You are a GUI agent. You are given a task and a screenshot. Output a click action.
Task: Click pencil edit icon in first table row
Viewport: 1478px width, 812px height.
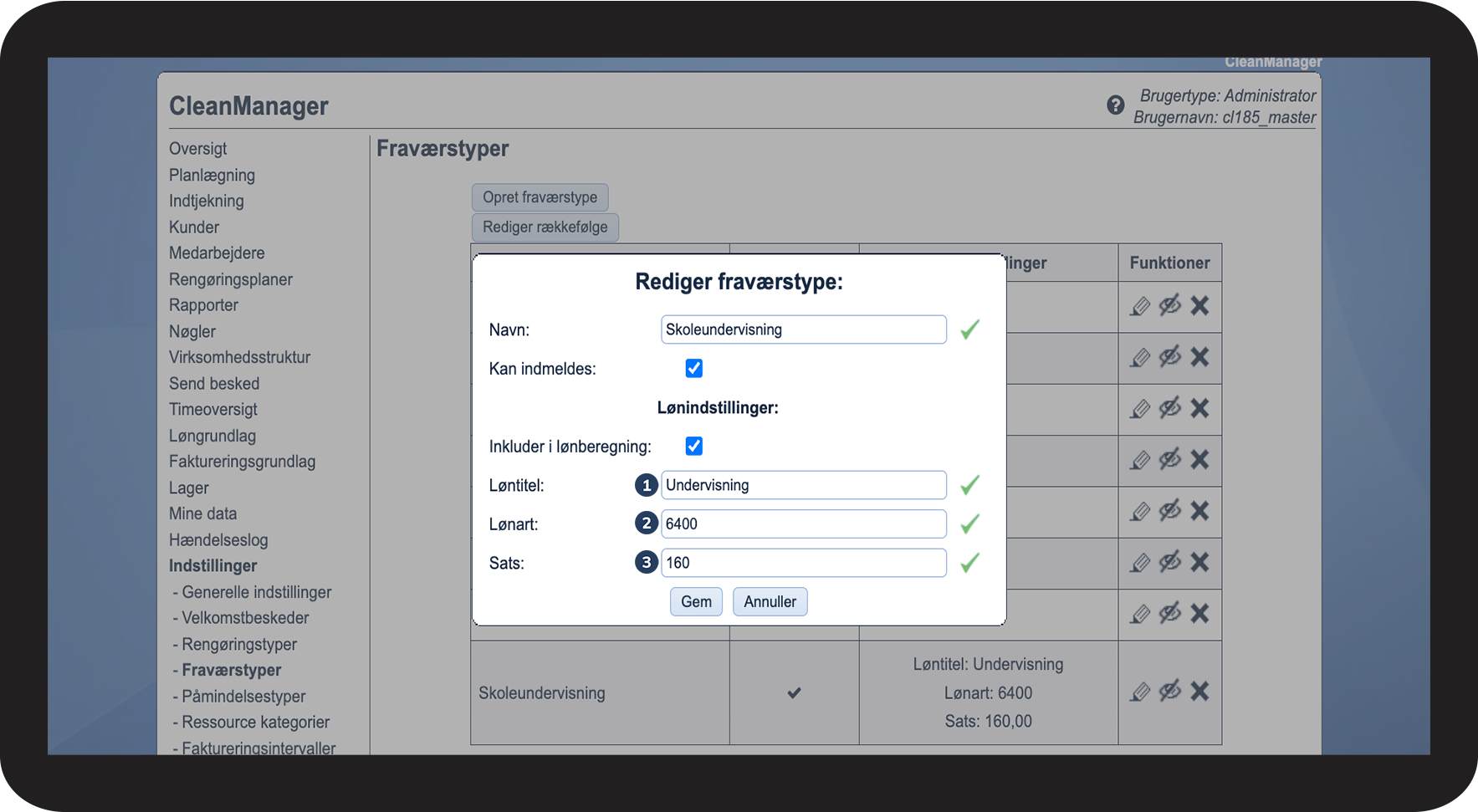coord(1140,307)
